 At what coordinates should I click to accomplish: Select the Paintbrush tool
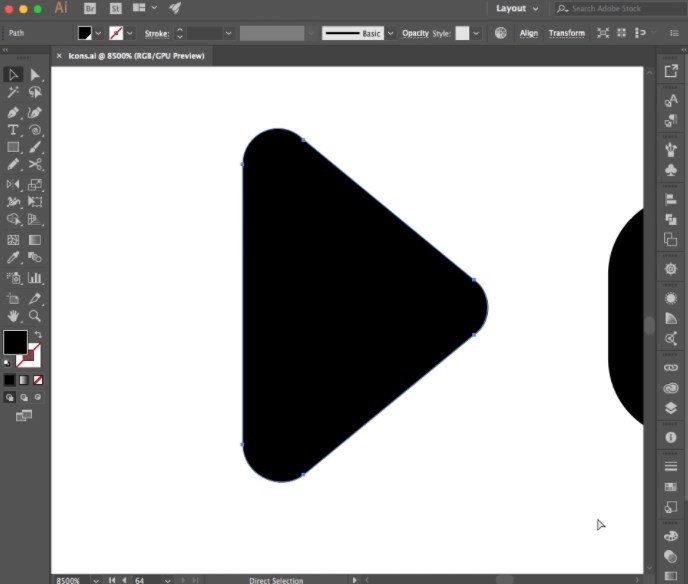click(35, 147)
